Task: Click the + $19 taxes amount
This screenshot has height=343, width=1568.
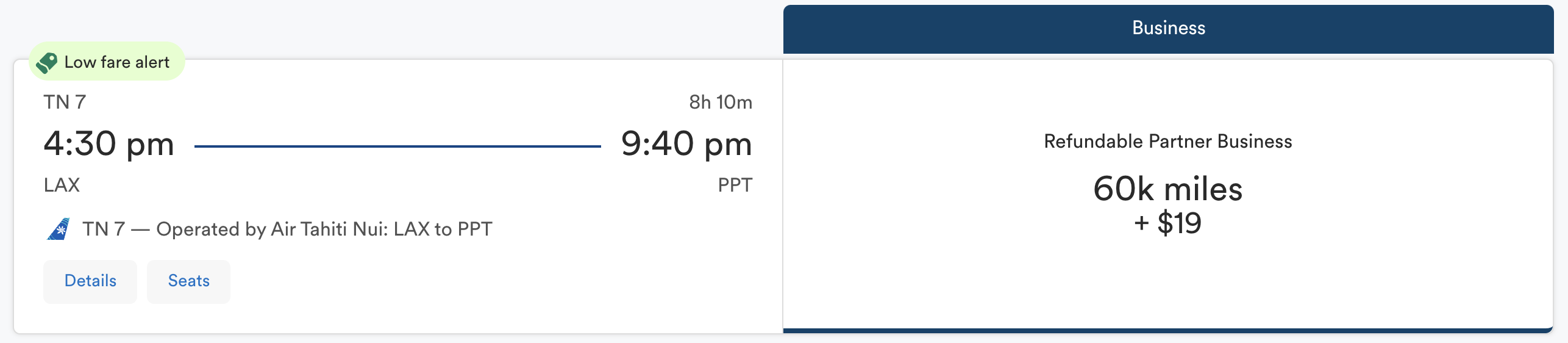Action: click(x=1168, y=223)
